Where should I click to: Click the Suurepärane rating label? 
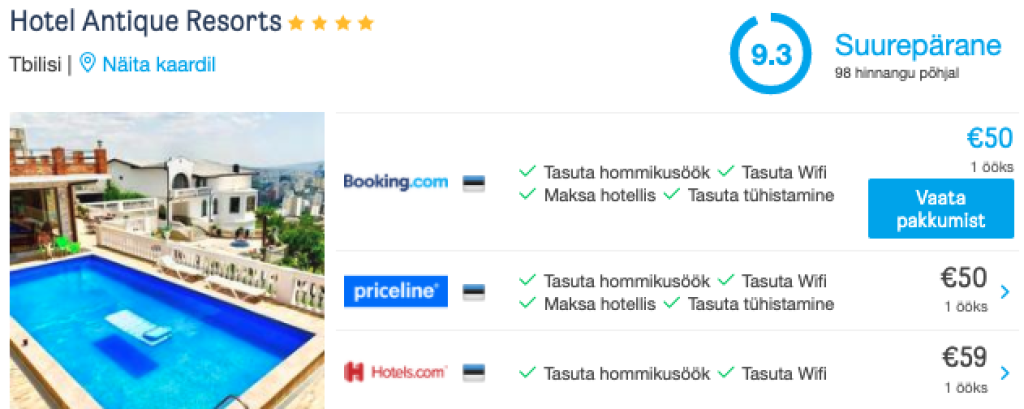coord(917,45)
